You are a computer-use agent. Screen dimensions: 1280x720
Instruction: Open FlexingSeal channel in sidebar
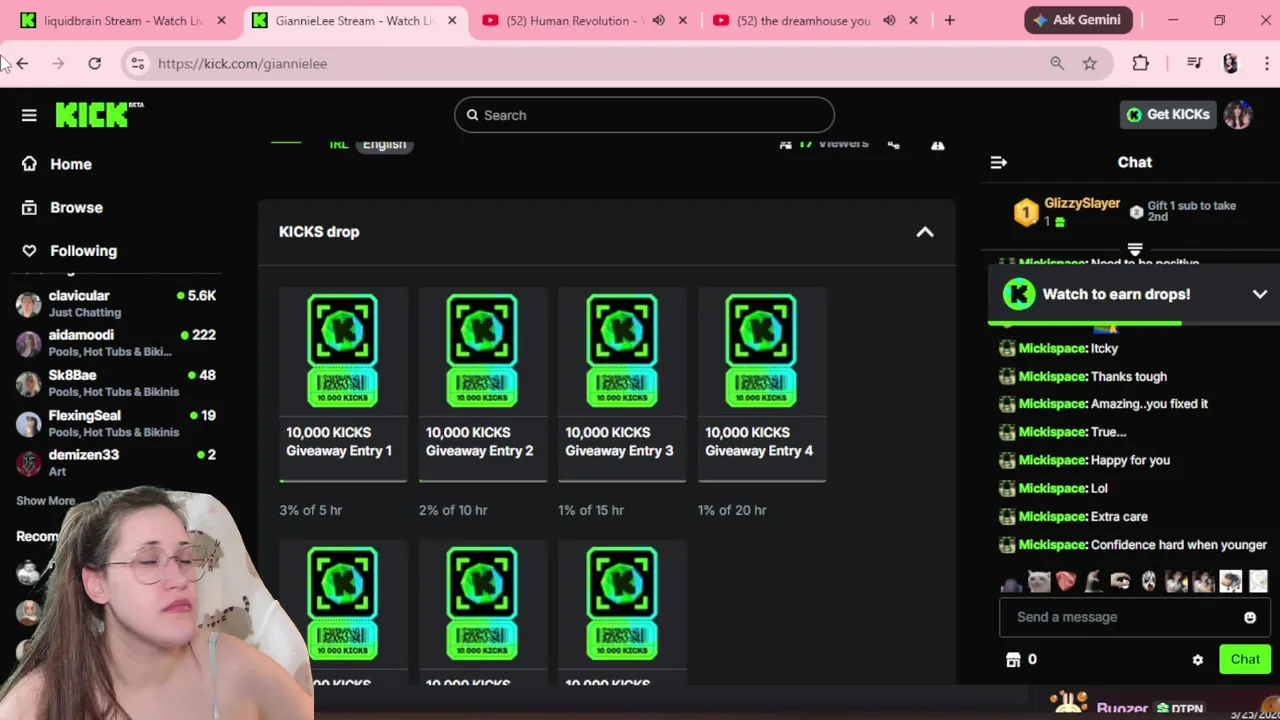116,423
